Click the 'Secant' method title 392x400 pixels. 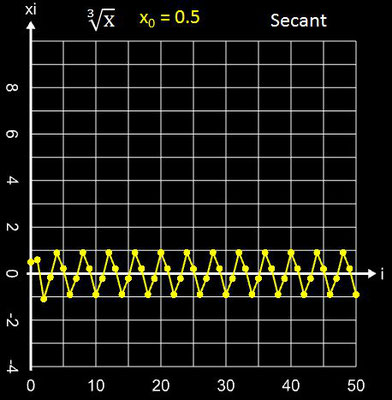298,21
